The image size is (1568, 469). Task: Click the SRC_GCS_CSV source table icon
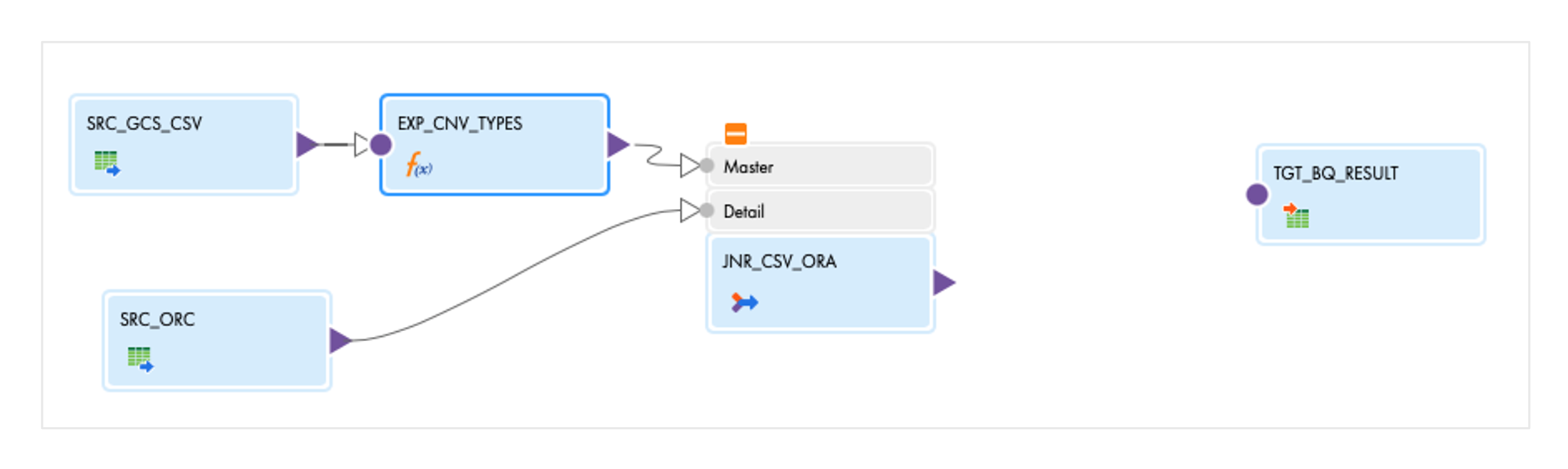click(107, 163)
